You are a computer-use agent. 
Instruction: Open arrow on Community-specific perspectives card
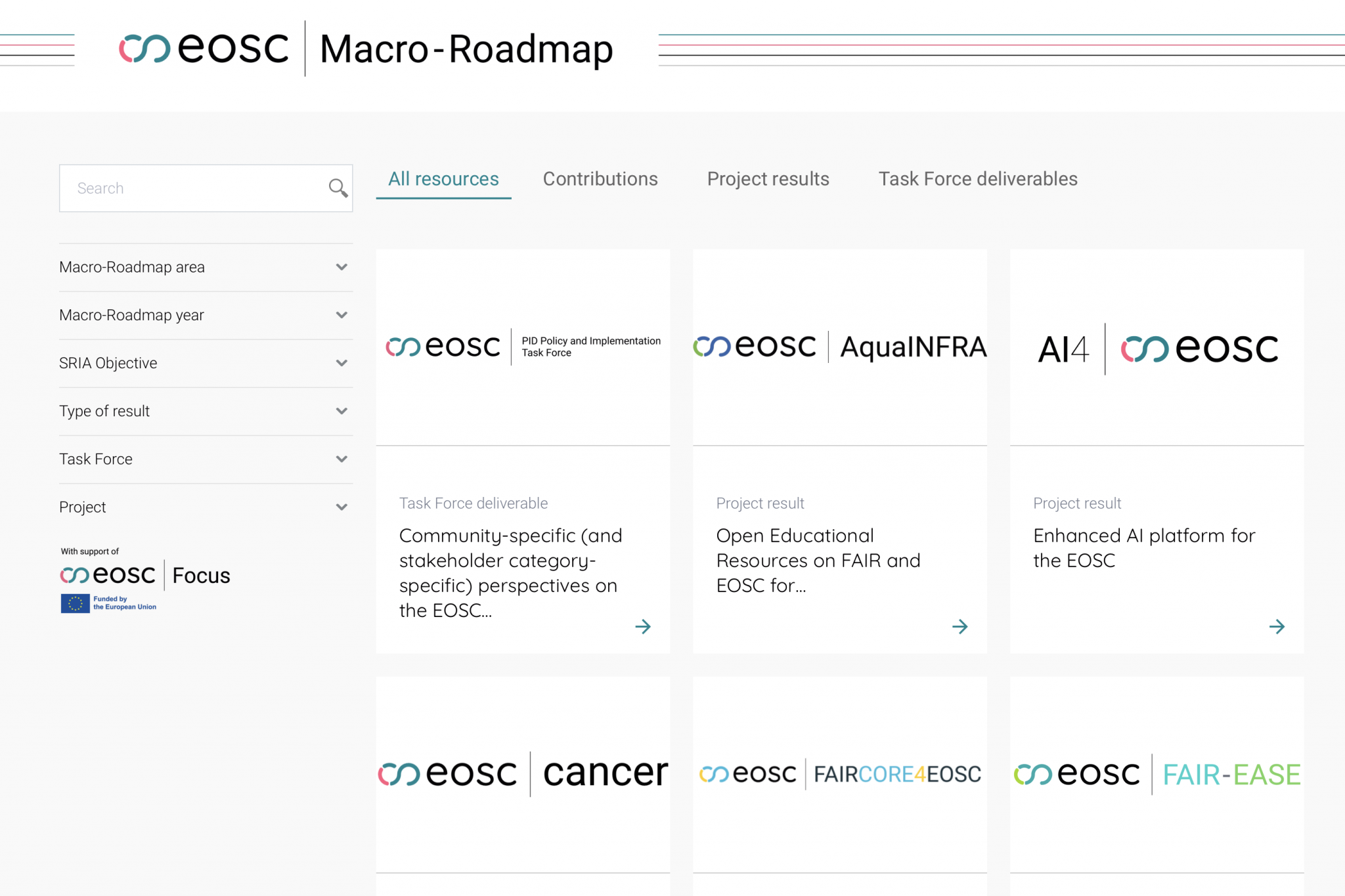point(643,627)
